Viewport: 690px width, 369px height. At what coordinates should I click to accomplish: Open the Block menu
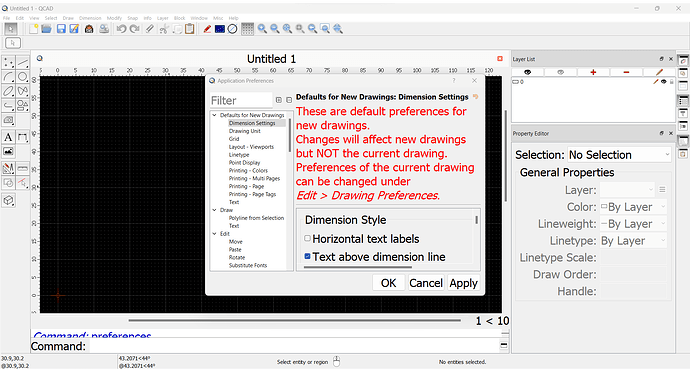pyautogui.click(x=180, y=18)
